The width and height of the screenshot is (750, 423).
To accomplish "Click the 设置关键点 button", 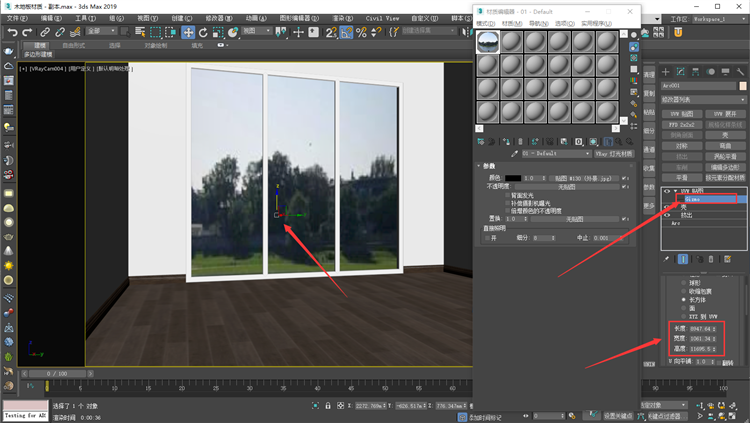I will coord(618,415).
